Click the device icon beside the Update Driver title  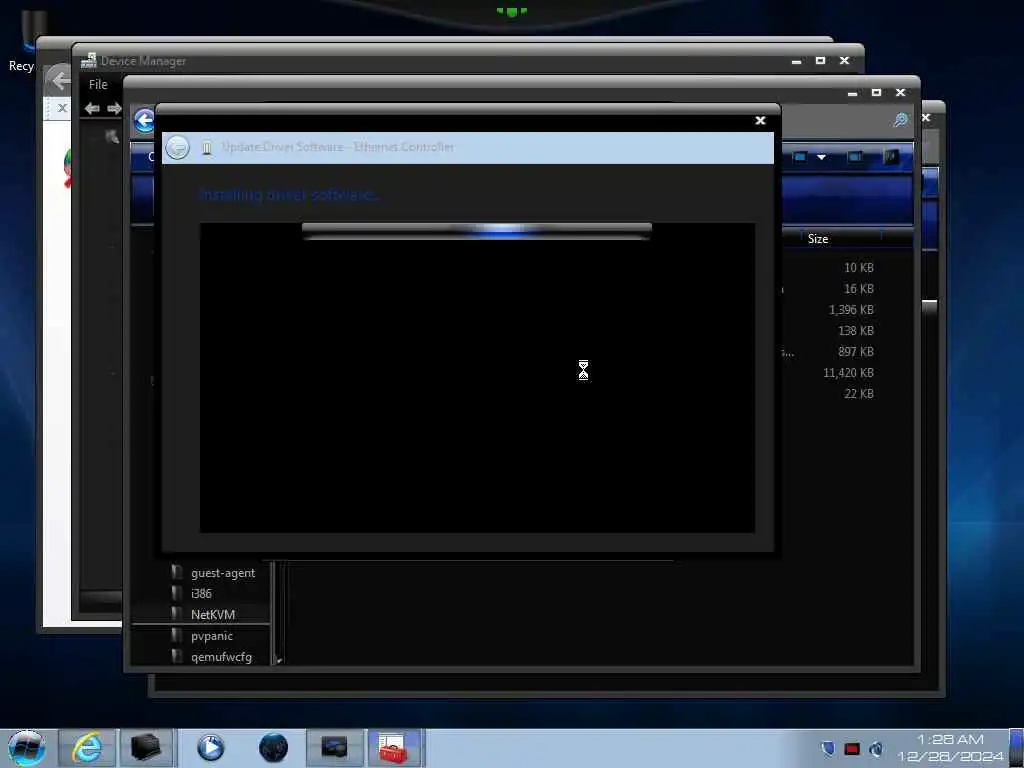pos(206,148)
